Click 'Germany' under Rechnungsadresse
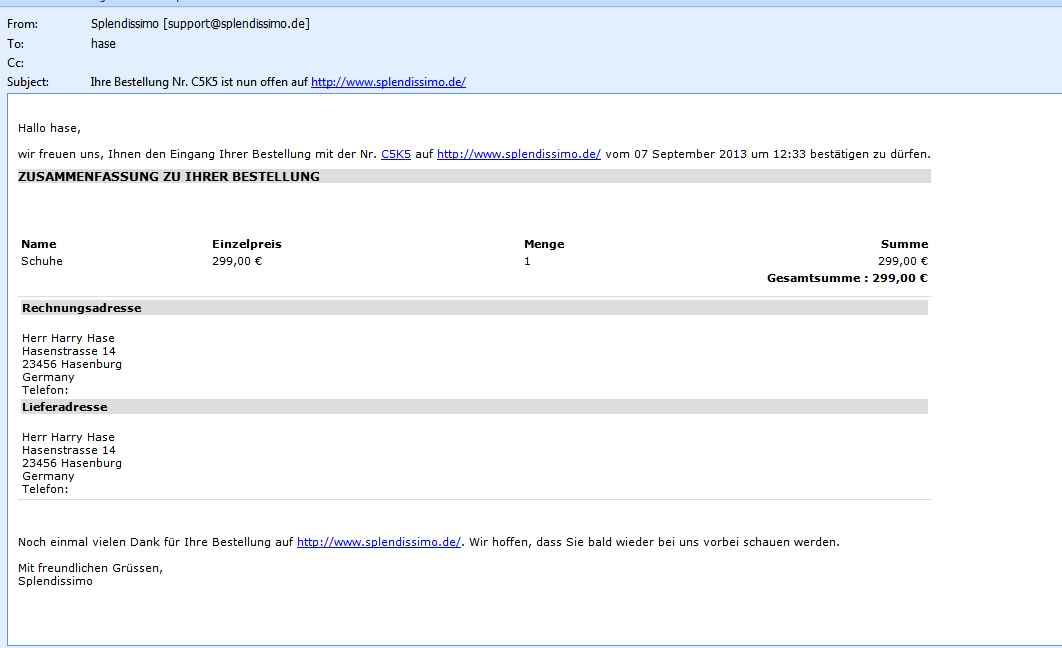The width and height of the screenshot is (1062, 648). (x=48, y=377)
